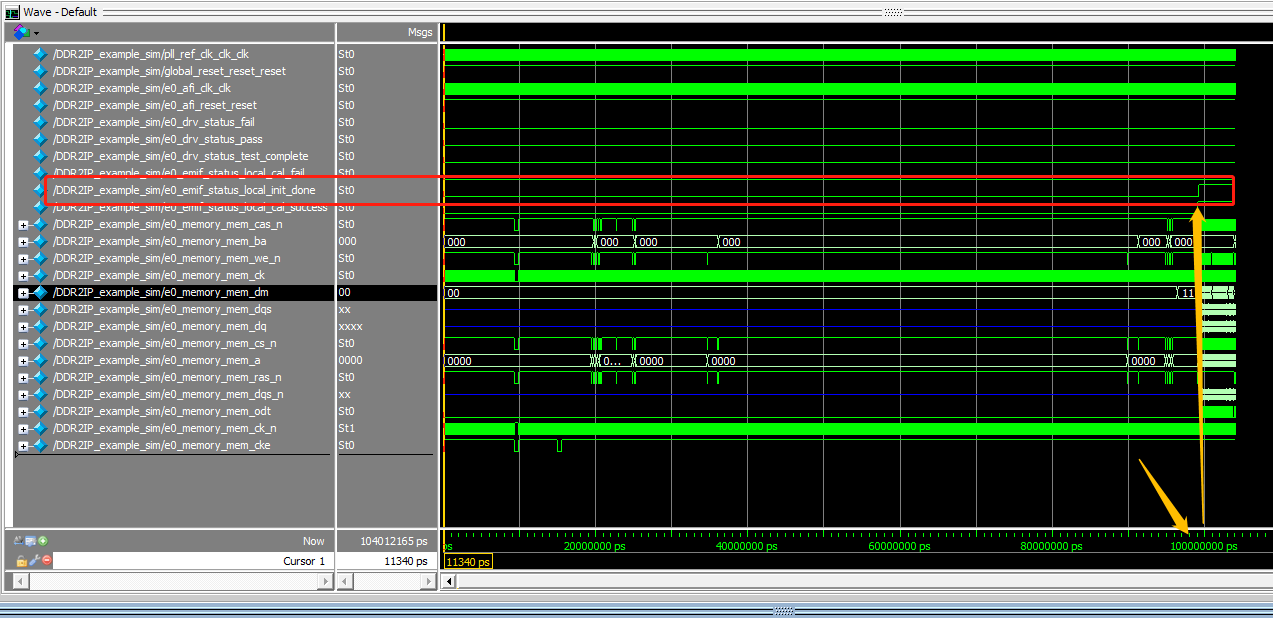Screen dimensions: 1273x618
Task: Select the Cursor 1 label
Action: coord(303,560)
